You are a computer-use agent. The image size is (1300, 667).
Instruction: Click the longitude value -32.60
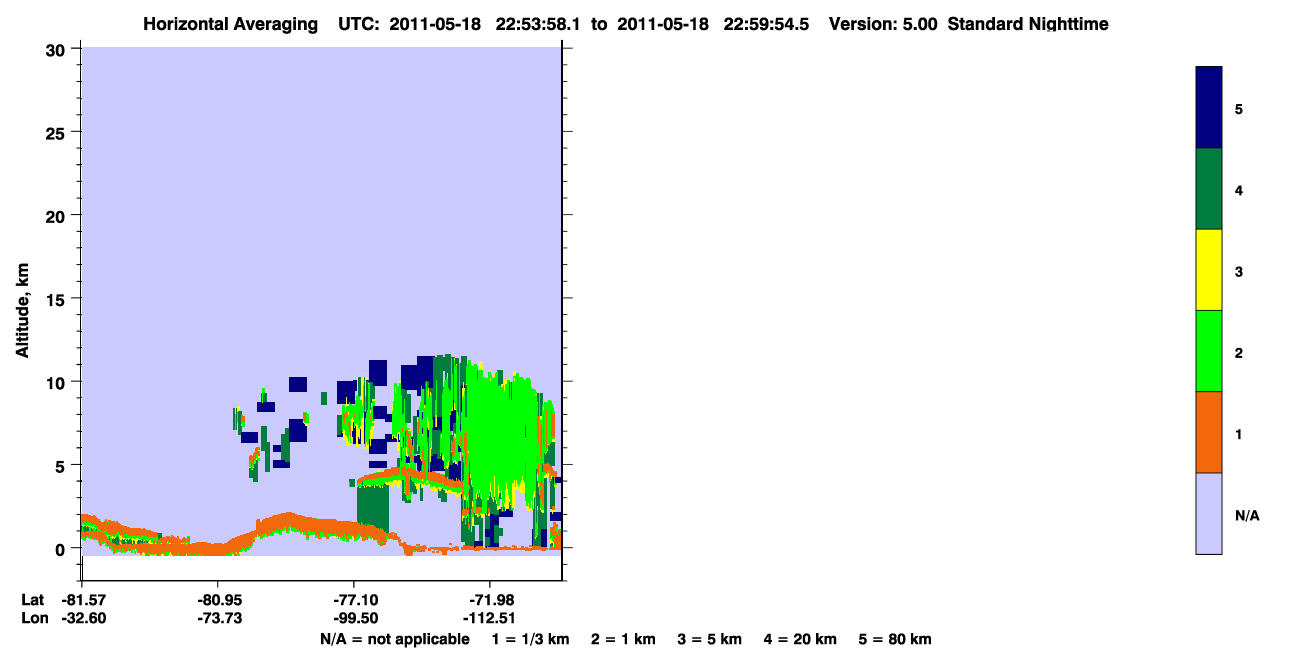pos(82,618)
